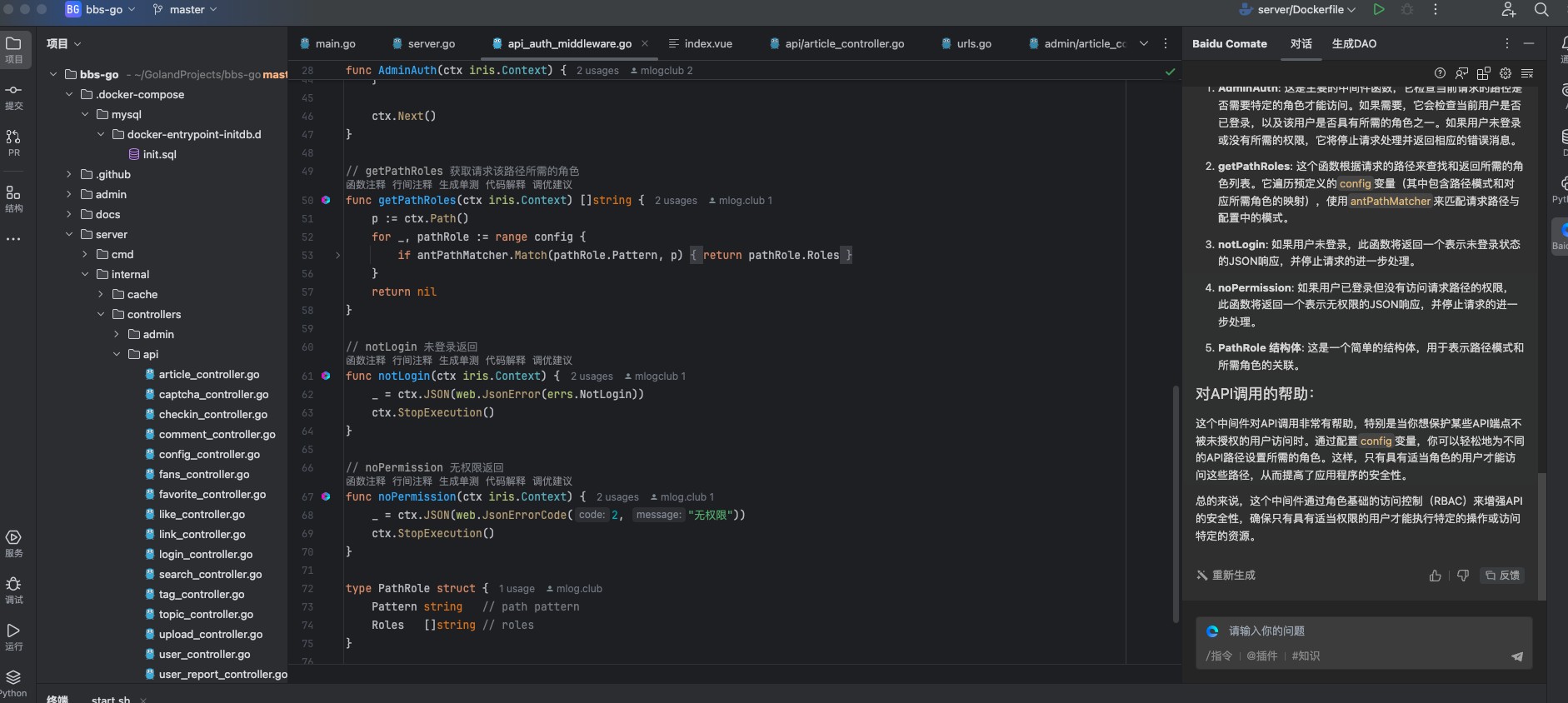Open Baidu Comate panel options menu
The height and width of the screenshot is (703, 1568).
point(1506,43)
